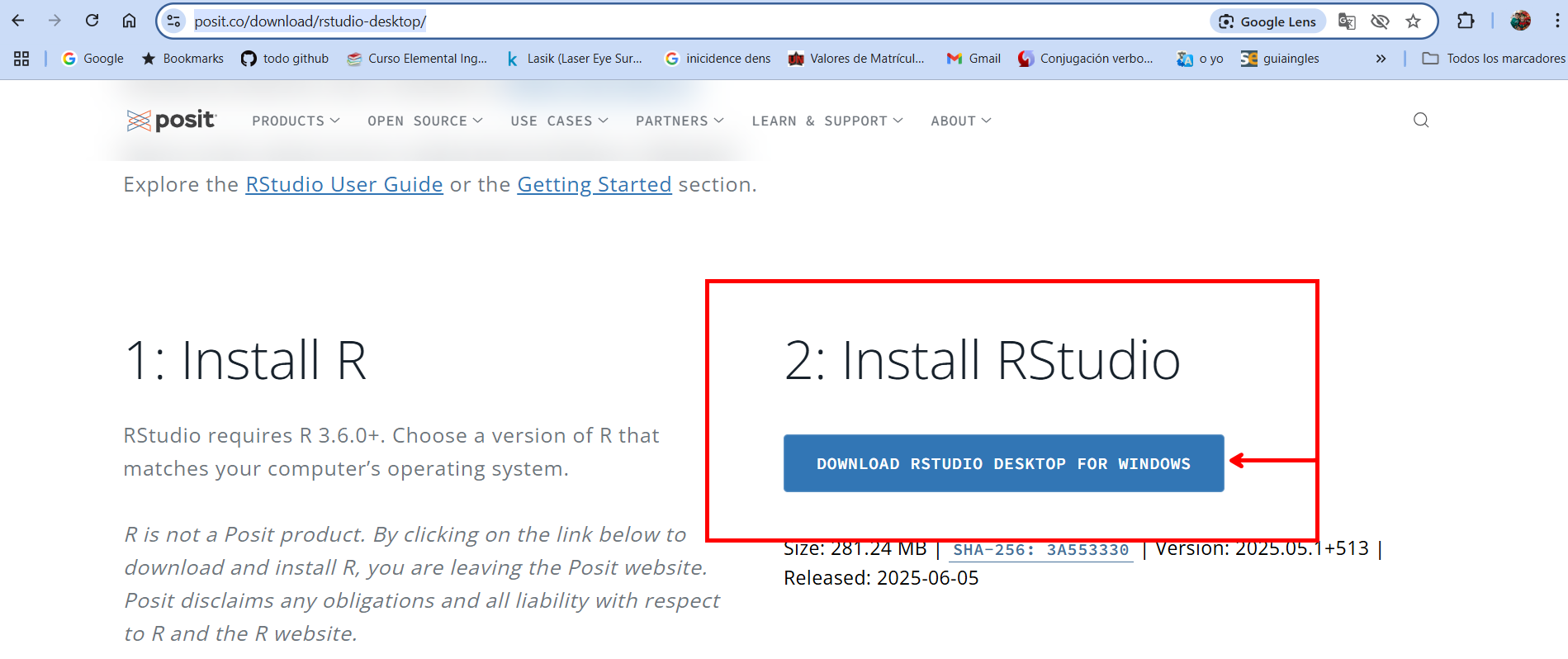
Task: Click the Posit logo
Action: tap(172, 121)
